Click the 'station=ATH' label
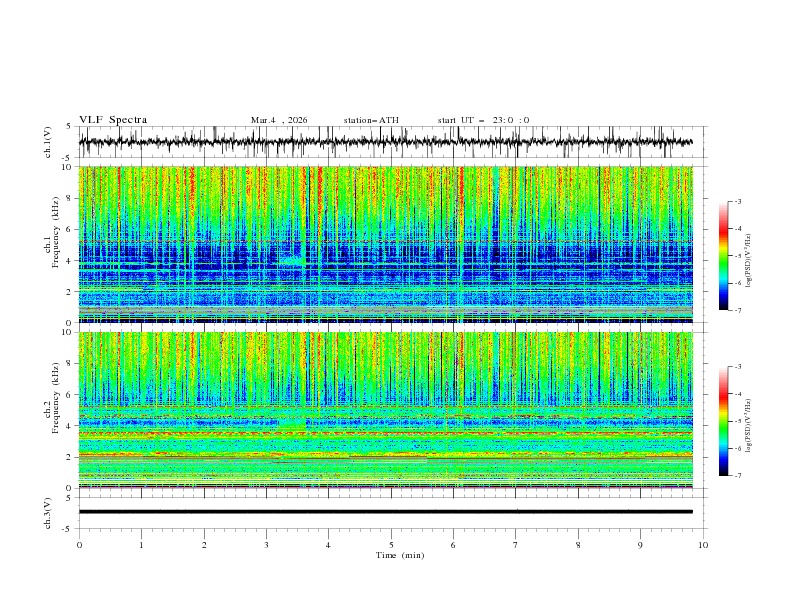792x612 pixels. 371,120
